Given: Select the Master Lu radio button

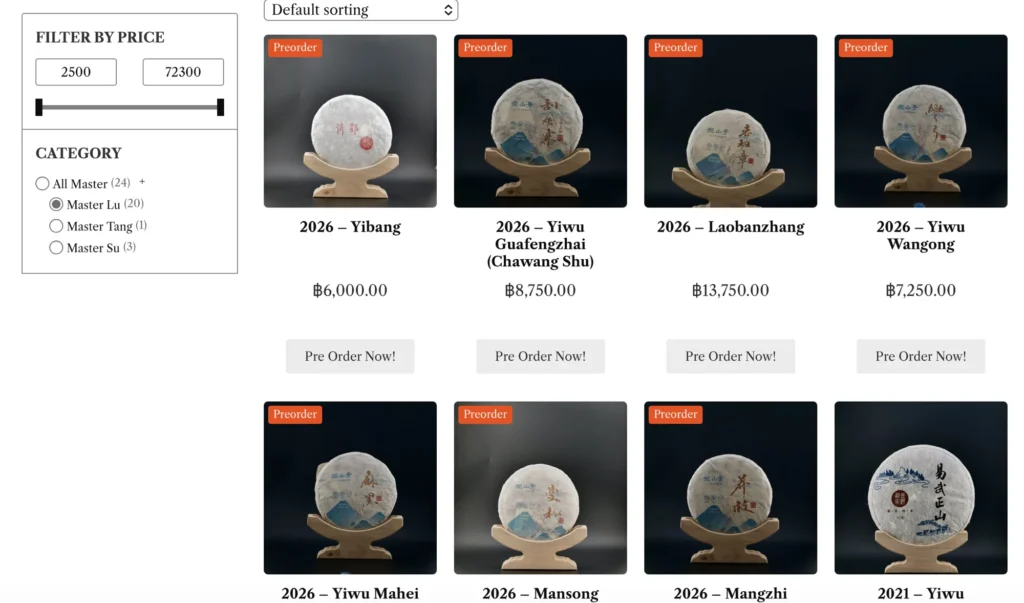Looking at the screenshot, I should point(56,205).
